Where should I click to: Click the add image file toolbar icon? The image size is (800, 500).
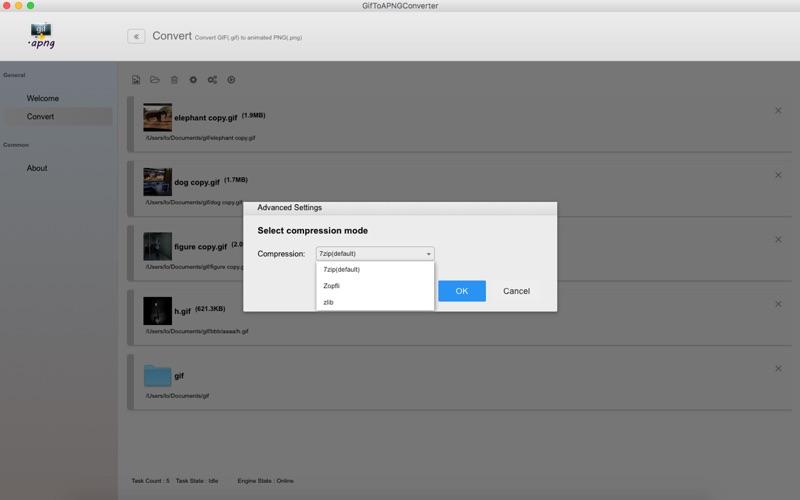[136, 80]
